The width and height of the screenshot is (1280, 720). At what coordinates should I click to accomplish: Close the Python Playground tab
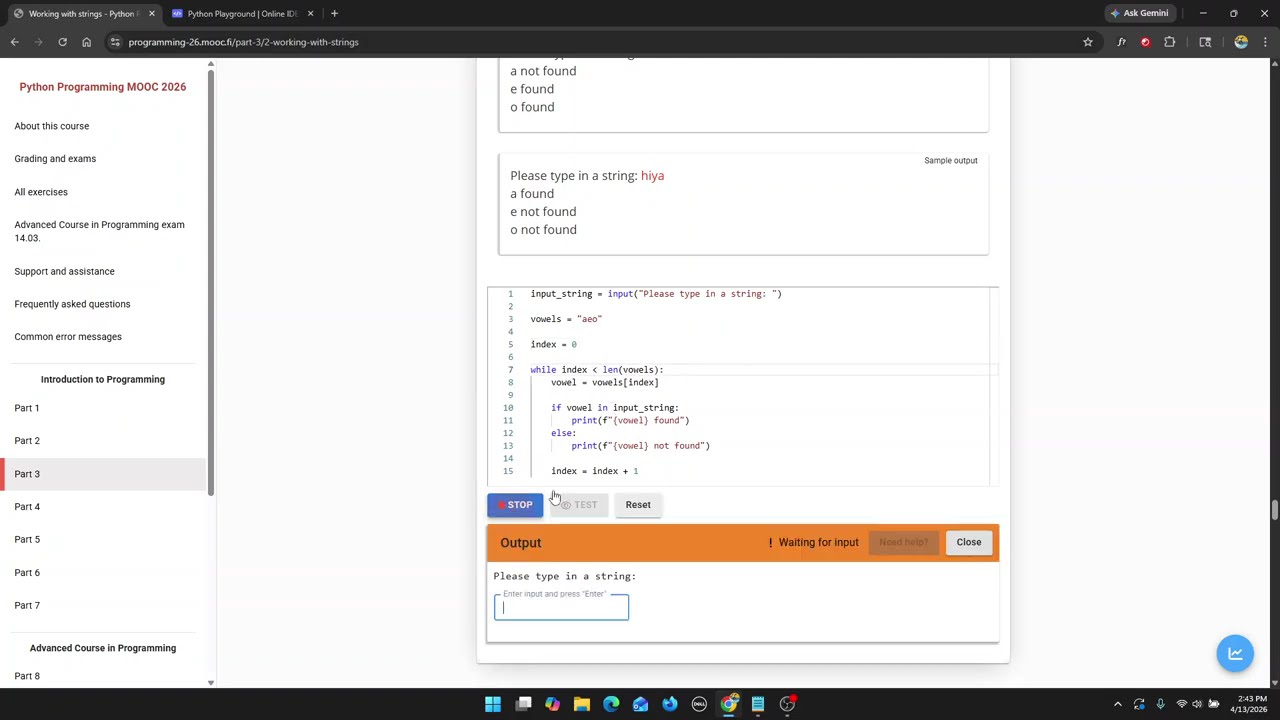click(310, 13)
